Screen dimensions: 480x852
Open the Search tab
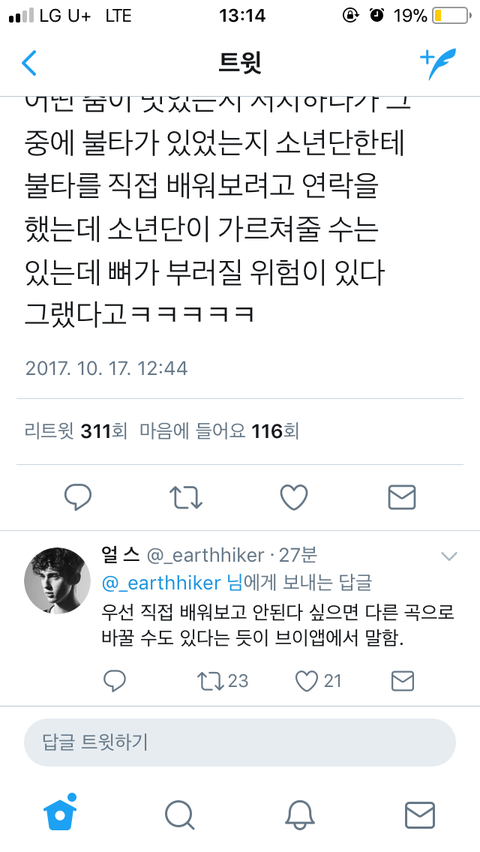(x=179, y=815)
